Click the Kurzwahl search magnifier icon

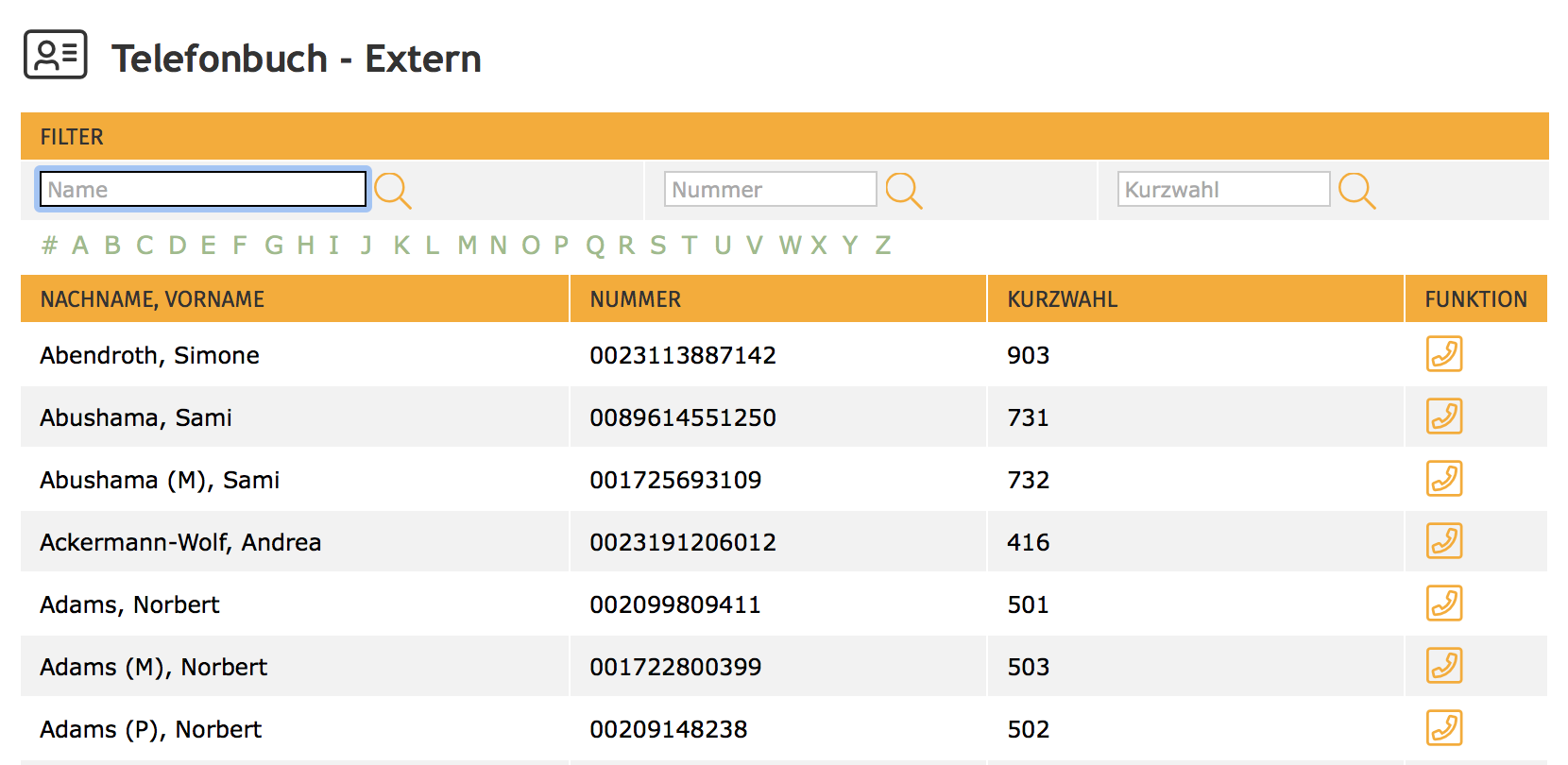tap(1356, 190)
